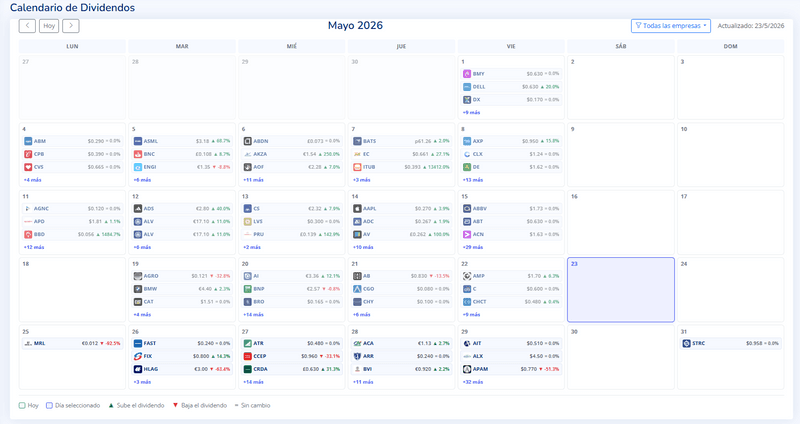Click the BMW logo on May 19
800x424 pixels.
(138, 289)
